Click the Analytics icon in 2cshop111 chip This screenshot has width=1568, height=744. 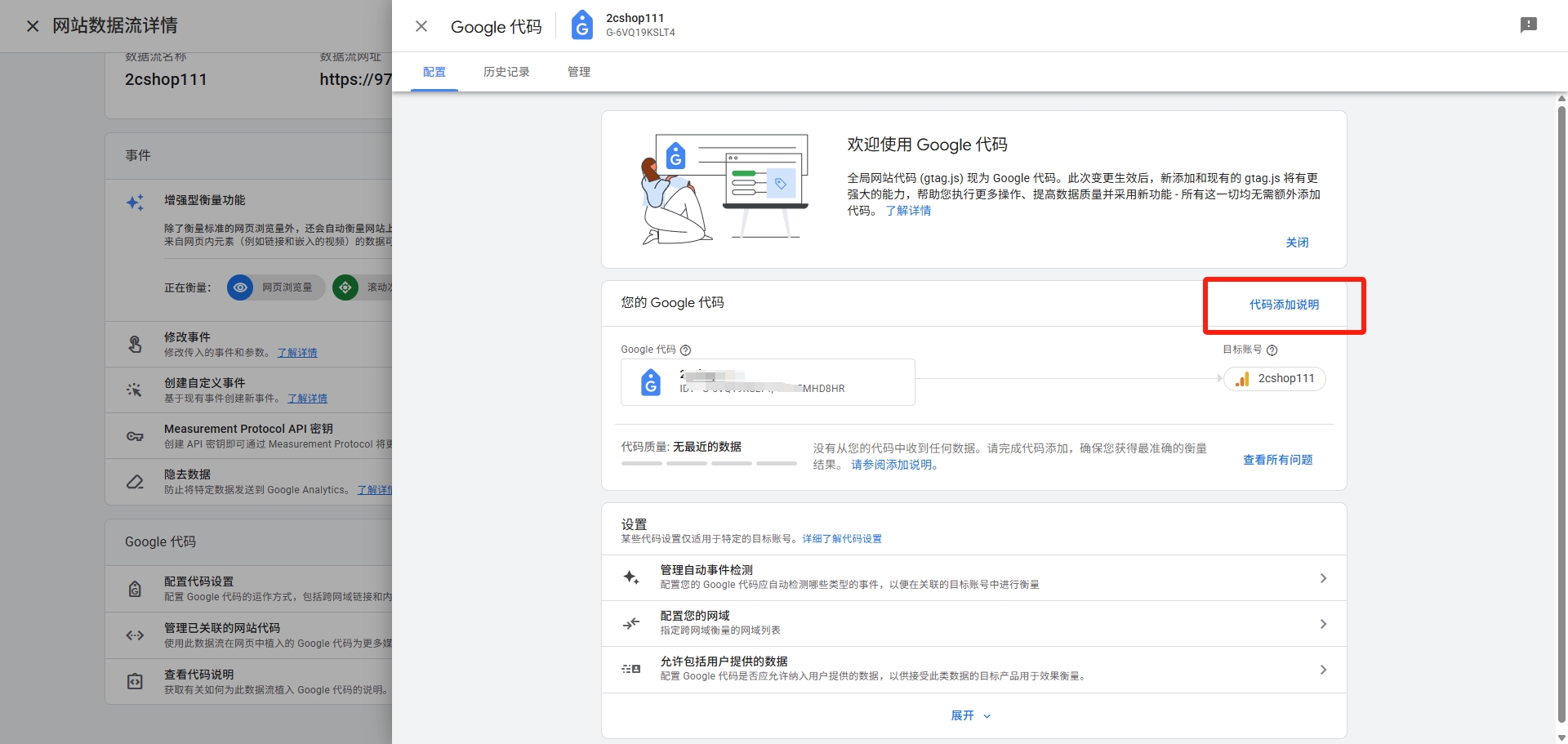tap(1242, 379)
